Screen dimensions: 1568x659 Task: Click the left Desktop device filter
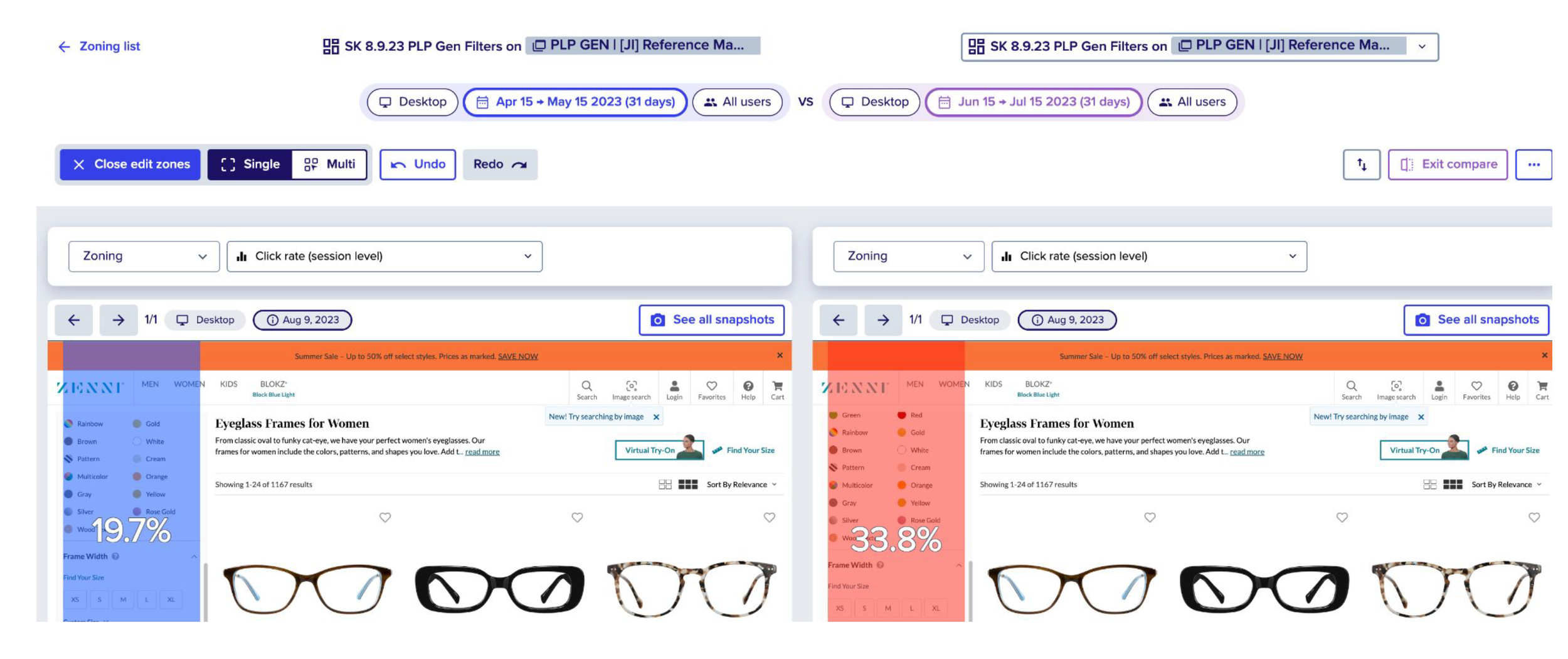(413, 102)
